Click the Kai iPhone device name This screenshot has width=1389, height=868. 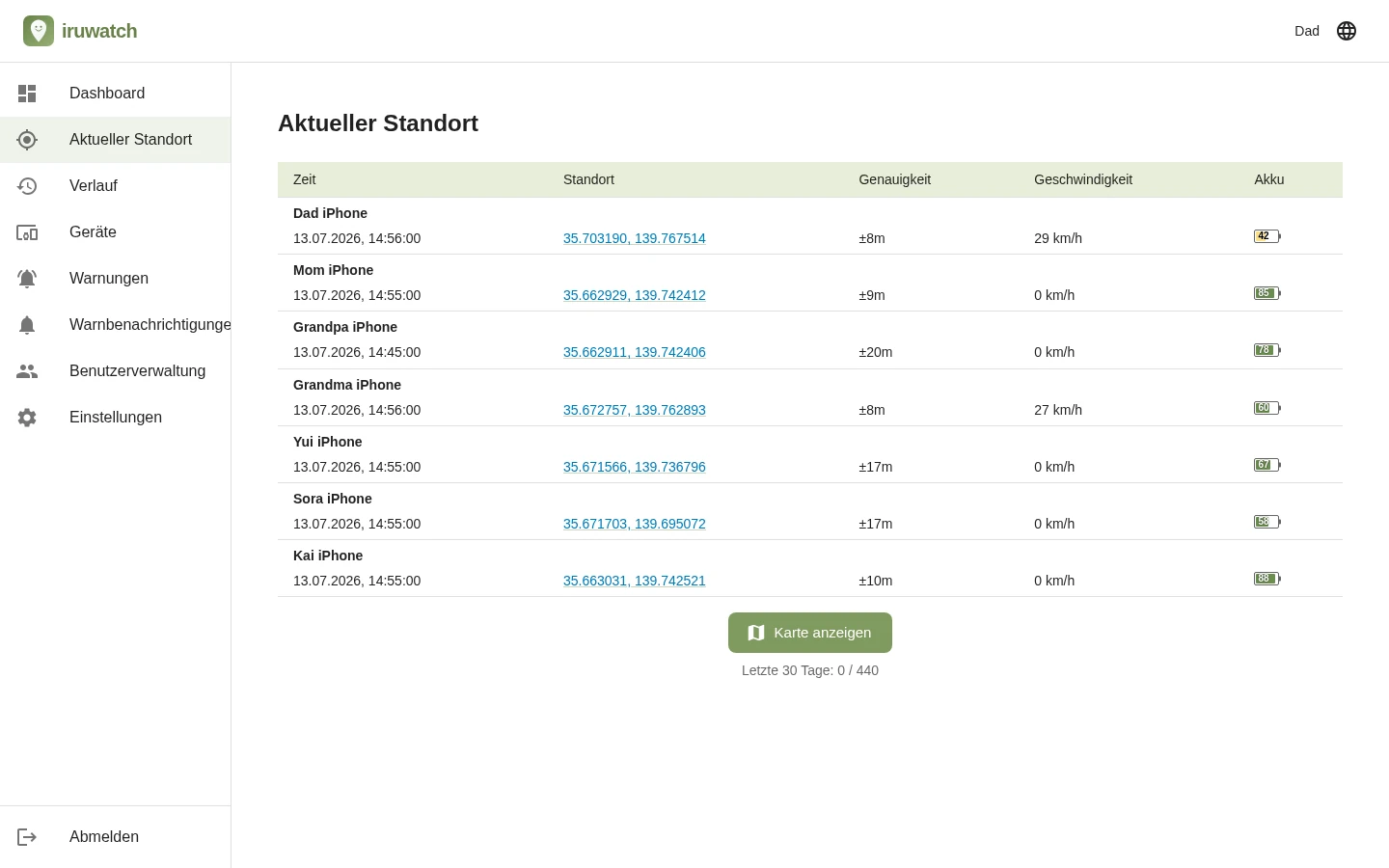(328, 556)
